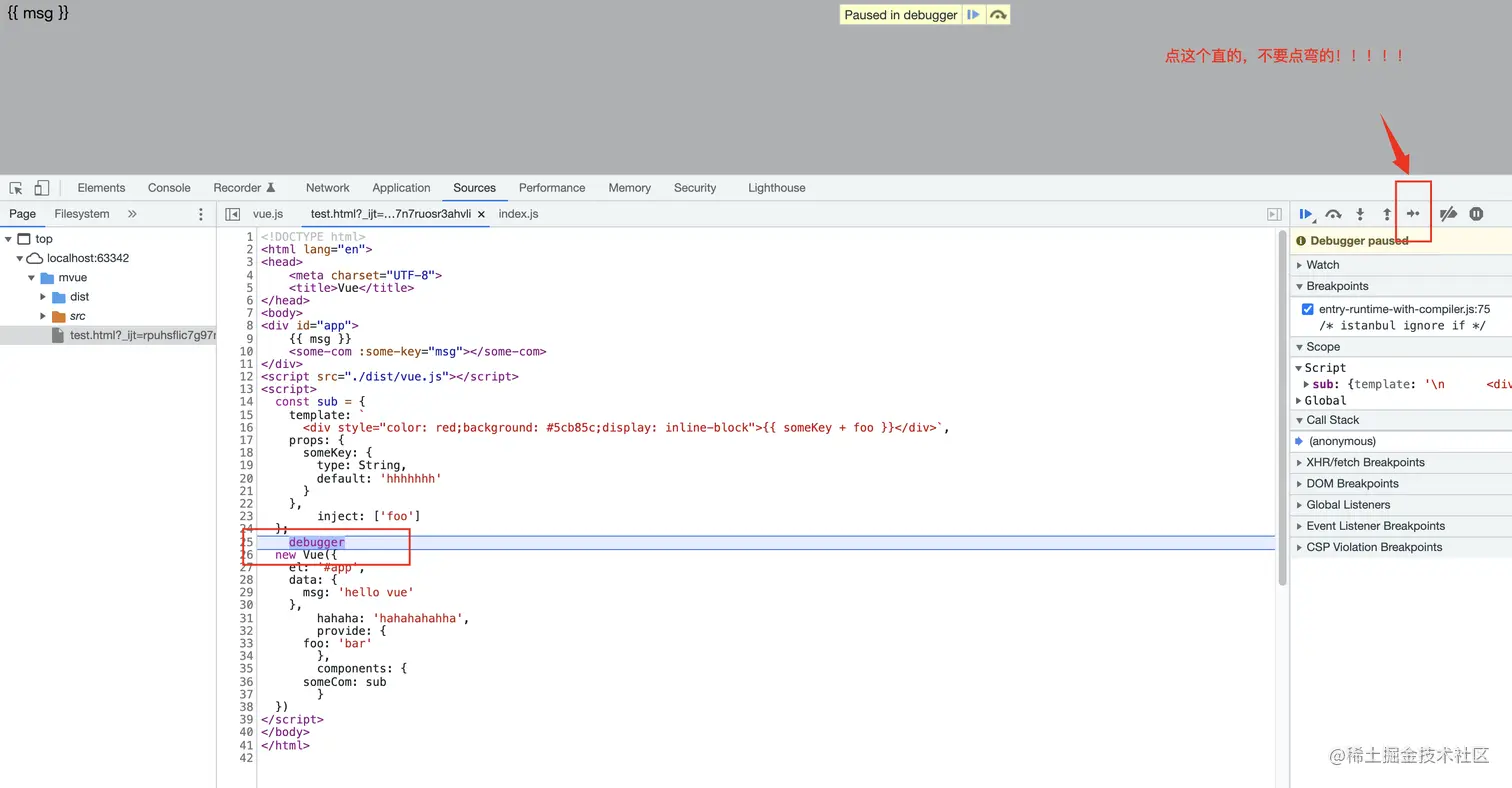The width and height of the screenshot is (1512, 788).
Task: Collapse the localhost:63342 tree arrow
Action: tap(19, 258)
